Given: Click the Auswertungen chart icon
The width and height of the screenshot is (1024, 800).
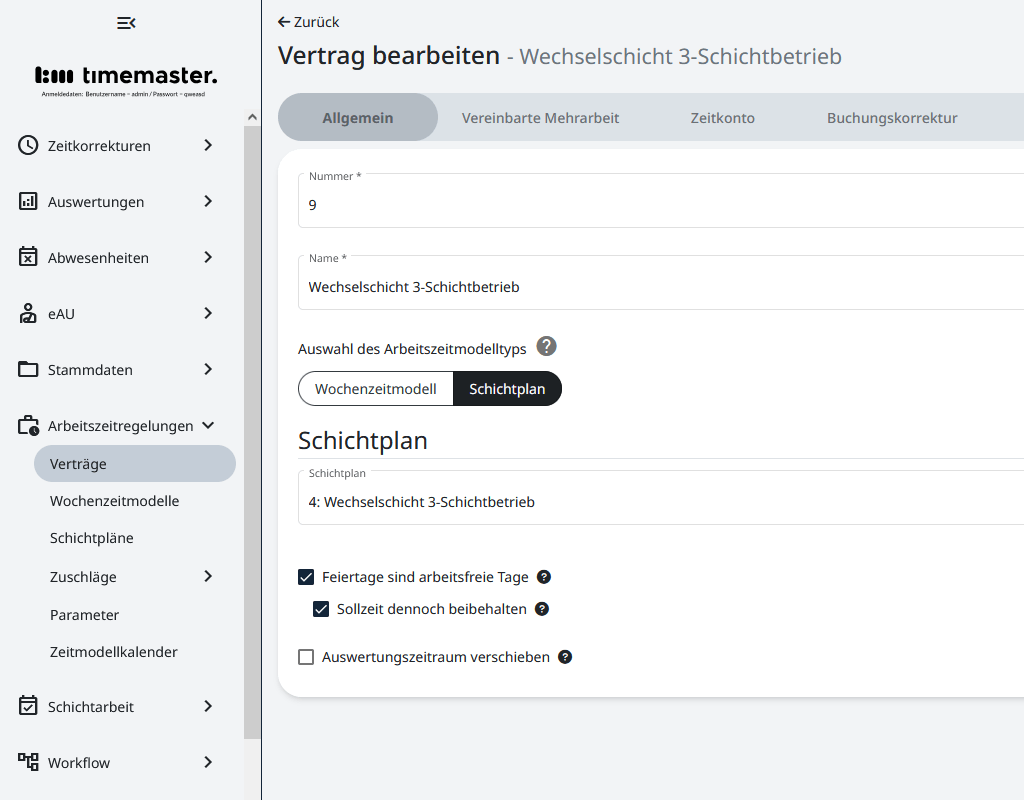Looking at the screenshot, I should coord(27,201).
